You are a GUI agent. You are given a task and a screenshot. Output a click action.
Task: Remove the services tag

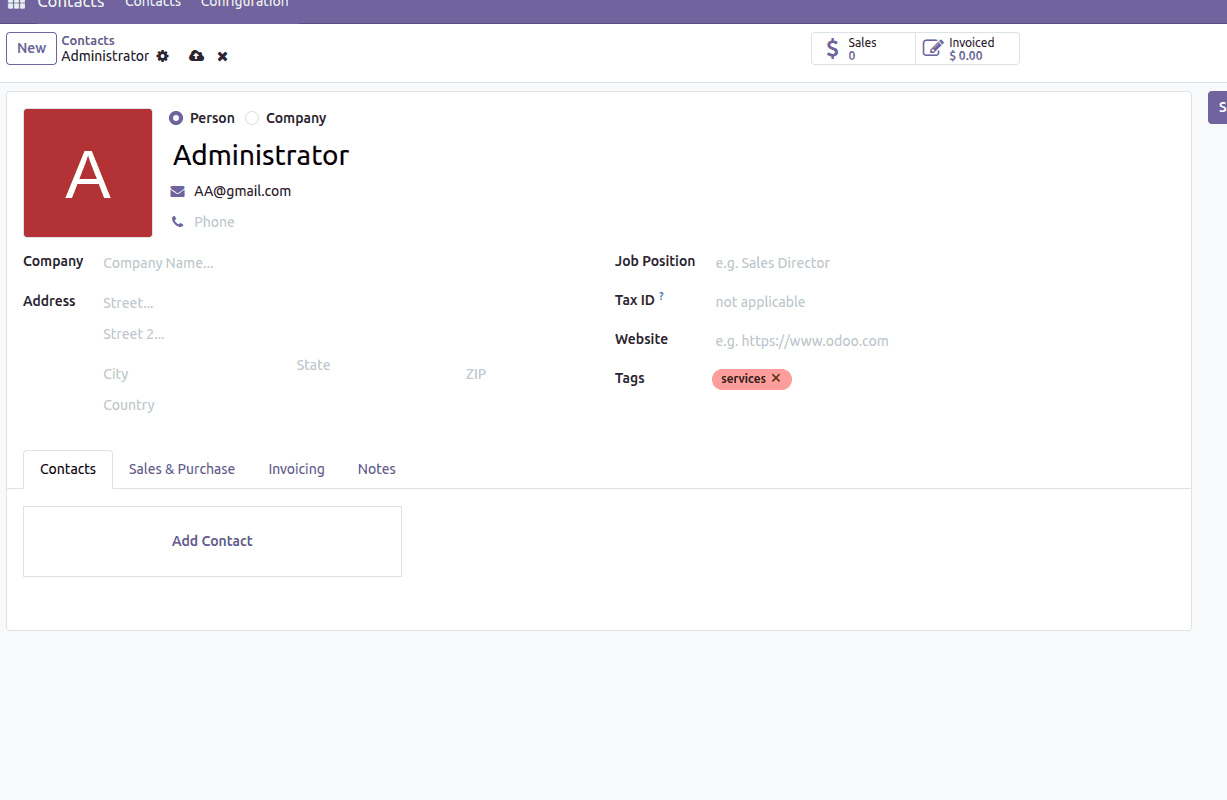776,379
